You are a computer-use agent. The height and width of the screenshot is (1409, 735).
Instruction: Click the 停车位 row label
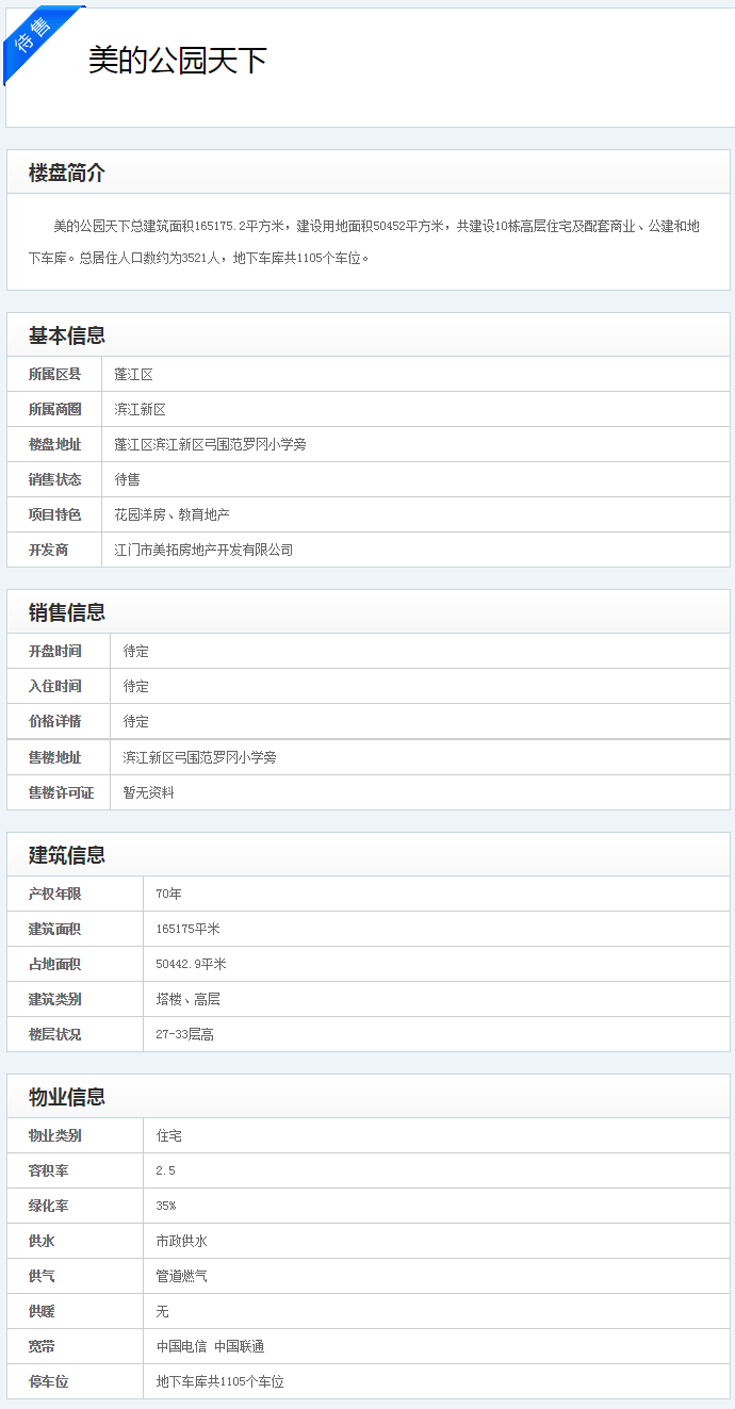48,1382
